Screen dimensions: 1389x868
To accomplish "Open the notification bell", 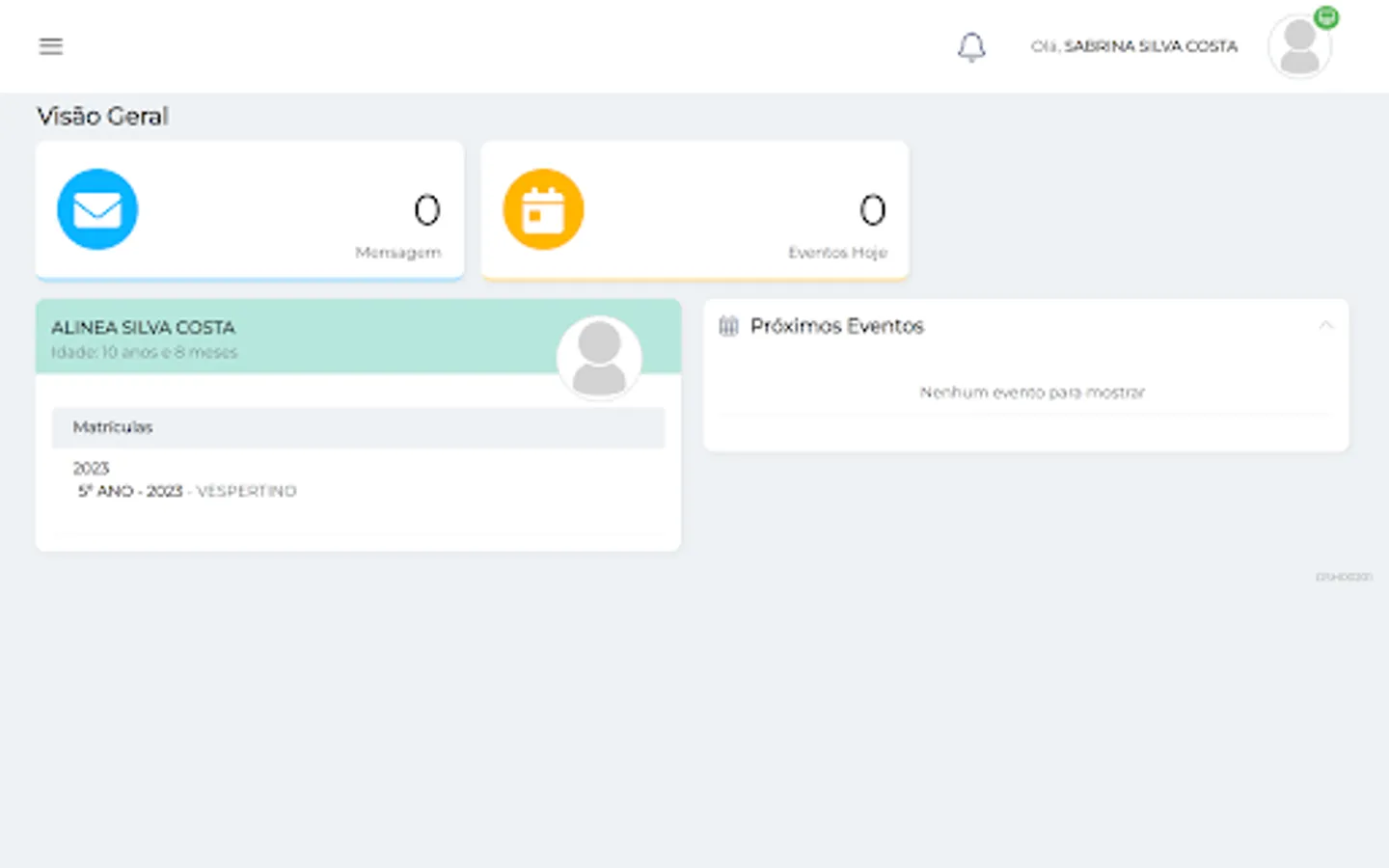I will point(971,46).
